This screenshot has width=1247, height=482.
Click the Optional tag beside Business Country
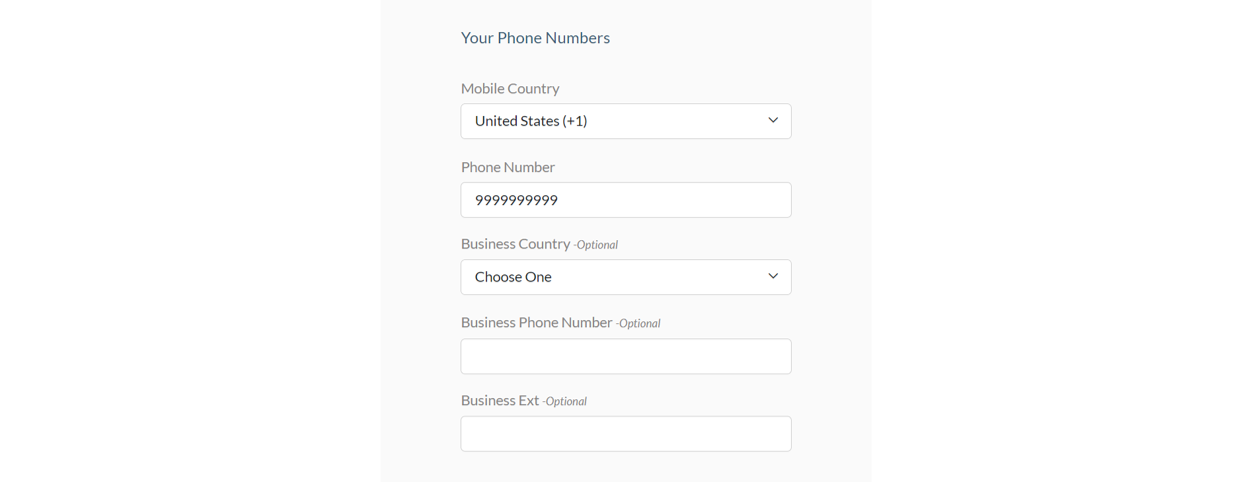[x=596, y=245]
